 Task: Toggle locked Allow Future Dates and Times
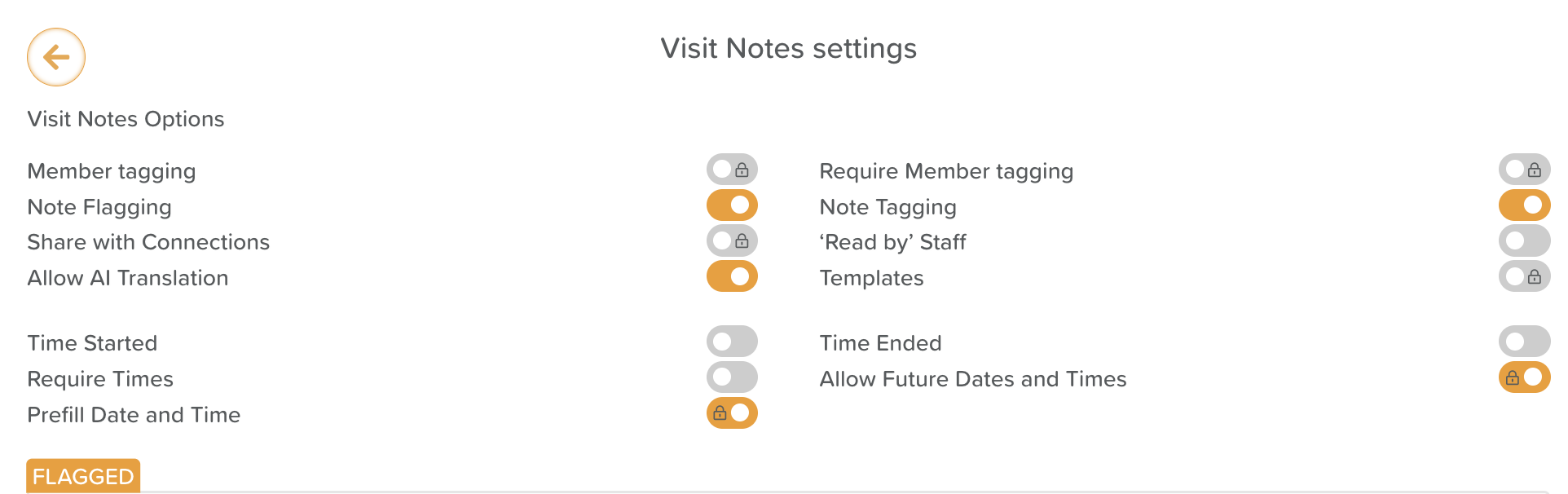(x=1524, y=378)
